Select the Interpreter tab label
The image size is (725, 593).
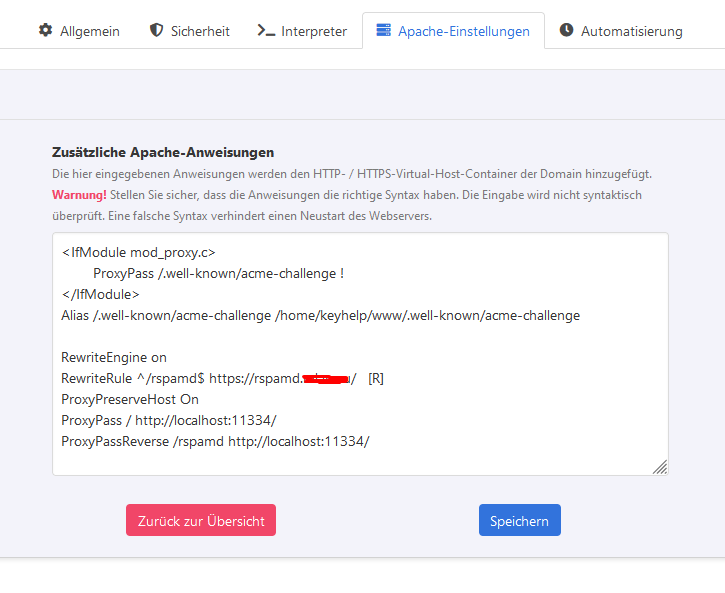314,31
